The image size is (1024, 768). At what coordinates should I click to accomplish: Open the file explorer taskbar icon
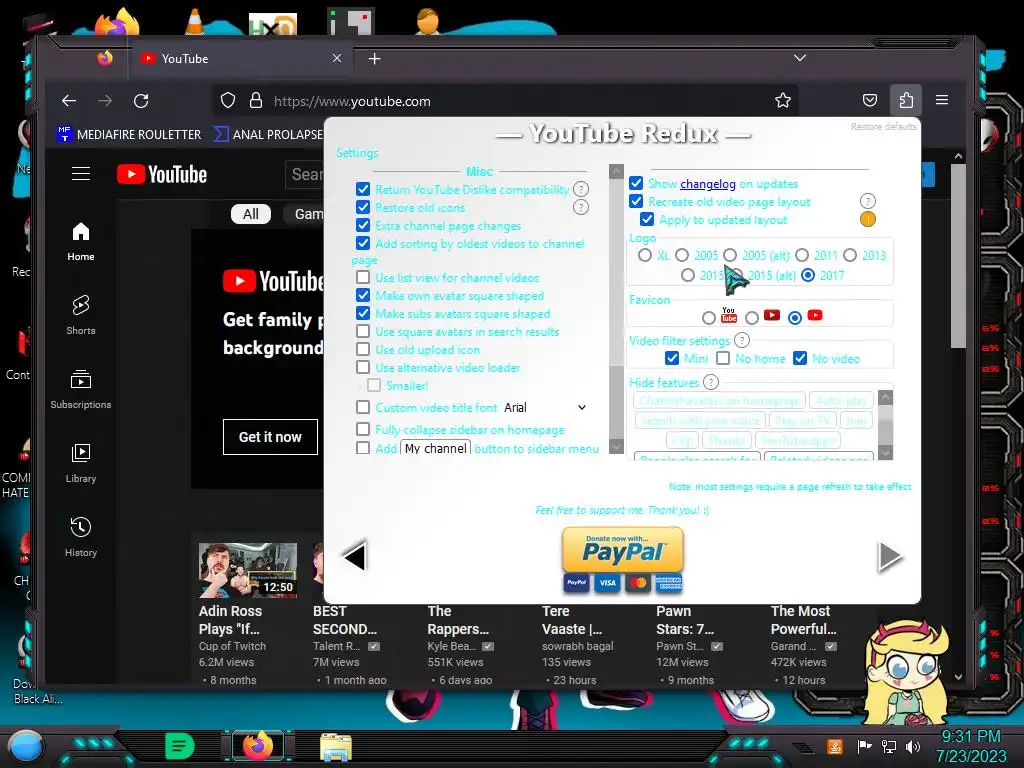click(x=336, y=747)
